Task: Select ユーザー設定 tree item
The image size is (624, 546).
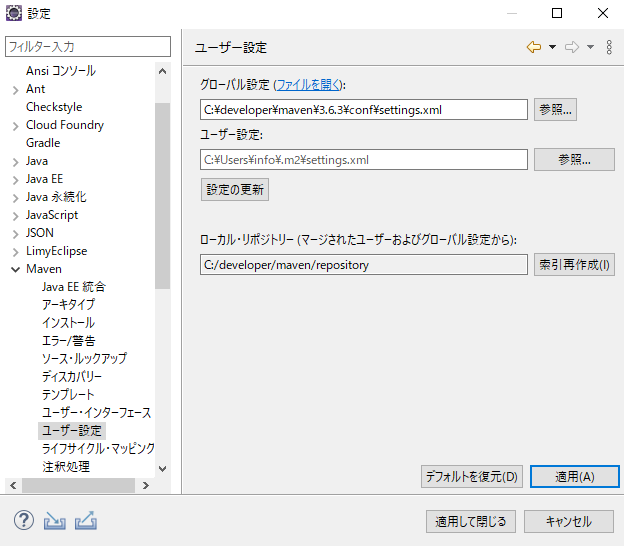Action: pyautogui.click(x=72, y=431)
